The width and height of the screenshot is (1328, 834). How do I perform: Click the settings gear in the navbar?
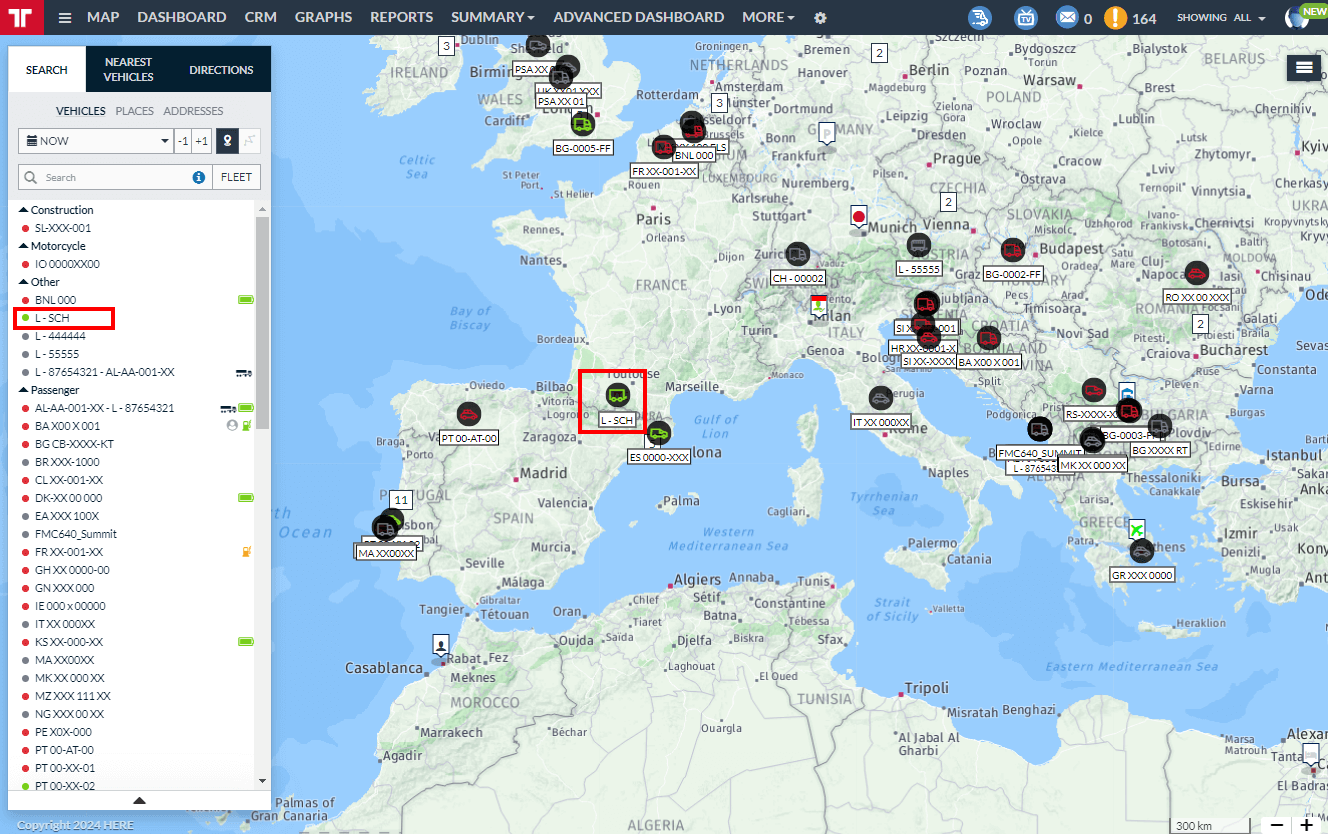click(x=820, y=18)
